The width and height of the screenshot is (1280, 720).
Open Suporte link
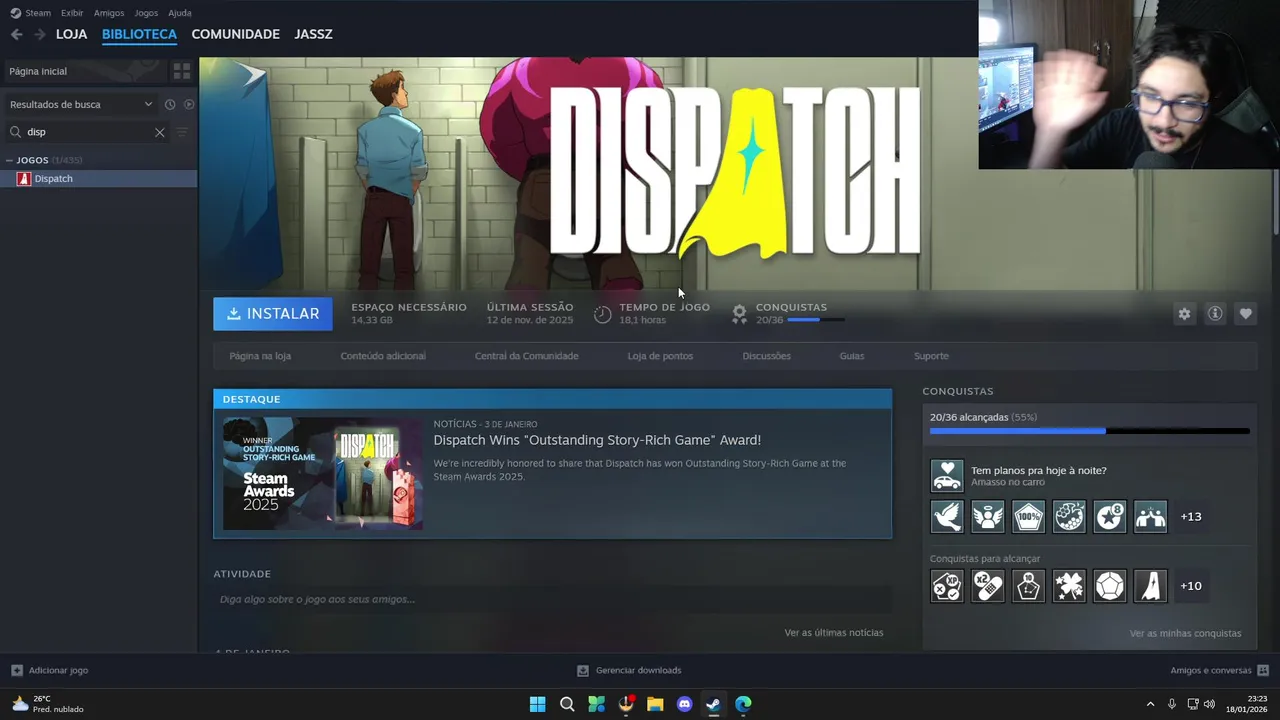[931, 356]
